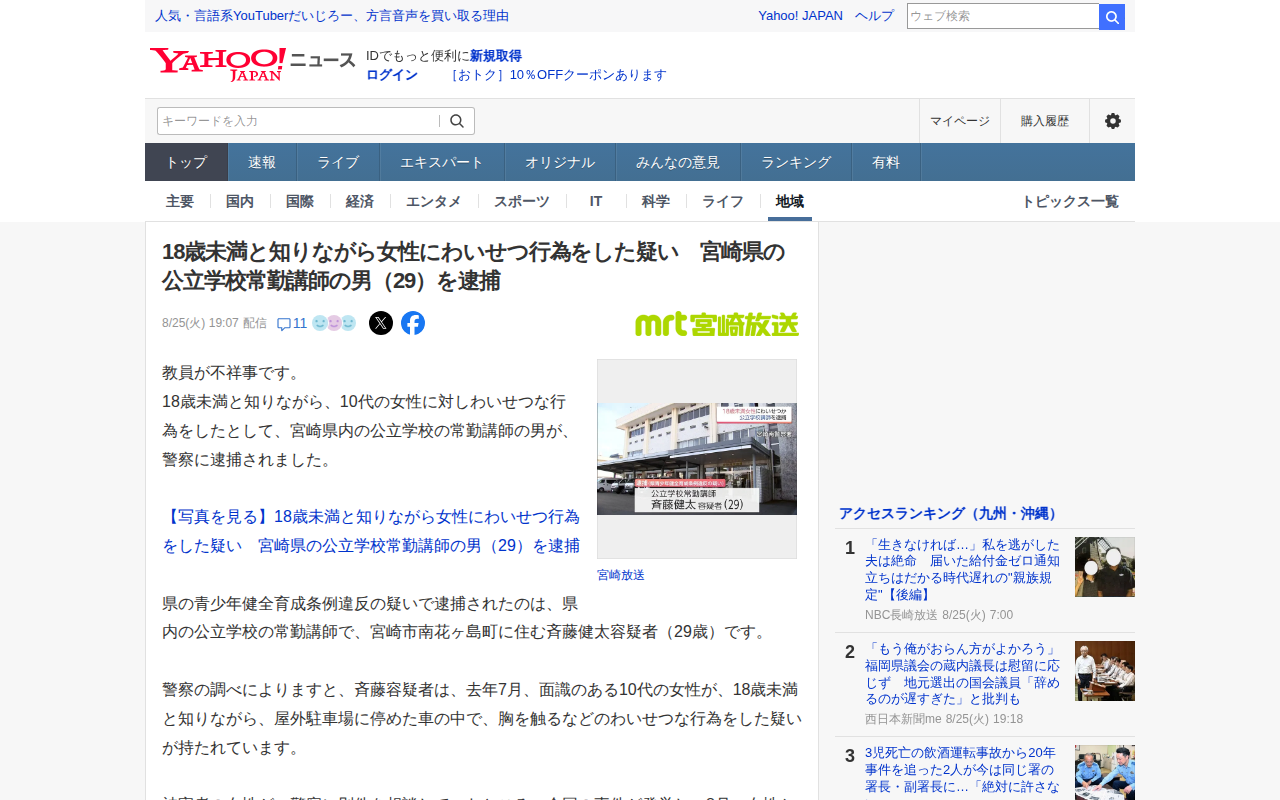Open the article photo thumbnail of 斉藤健太

(697, 459)
